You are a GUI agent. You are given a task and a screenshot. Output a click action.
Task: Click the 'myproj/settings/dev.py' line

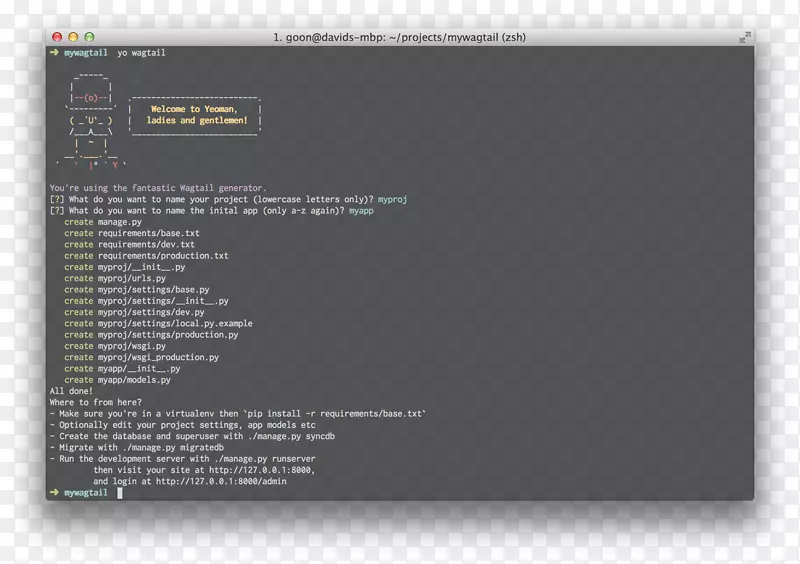point(134,312)
